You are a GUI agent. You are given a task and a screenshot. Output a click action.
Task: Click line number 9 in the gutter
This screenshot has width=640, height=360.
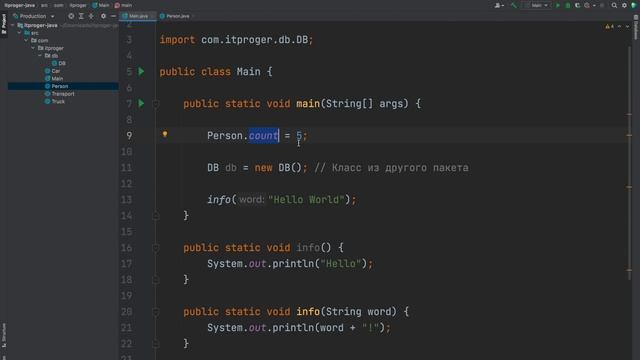[129, 136]
